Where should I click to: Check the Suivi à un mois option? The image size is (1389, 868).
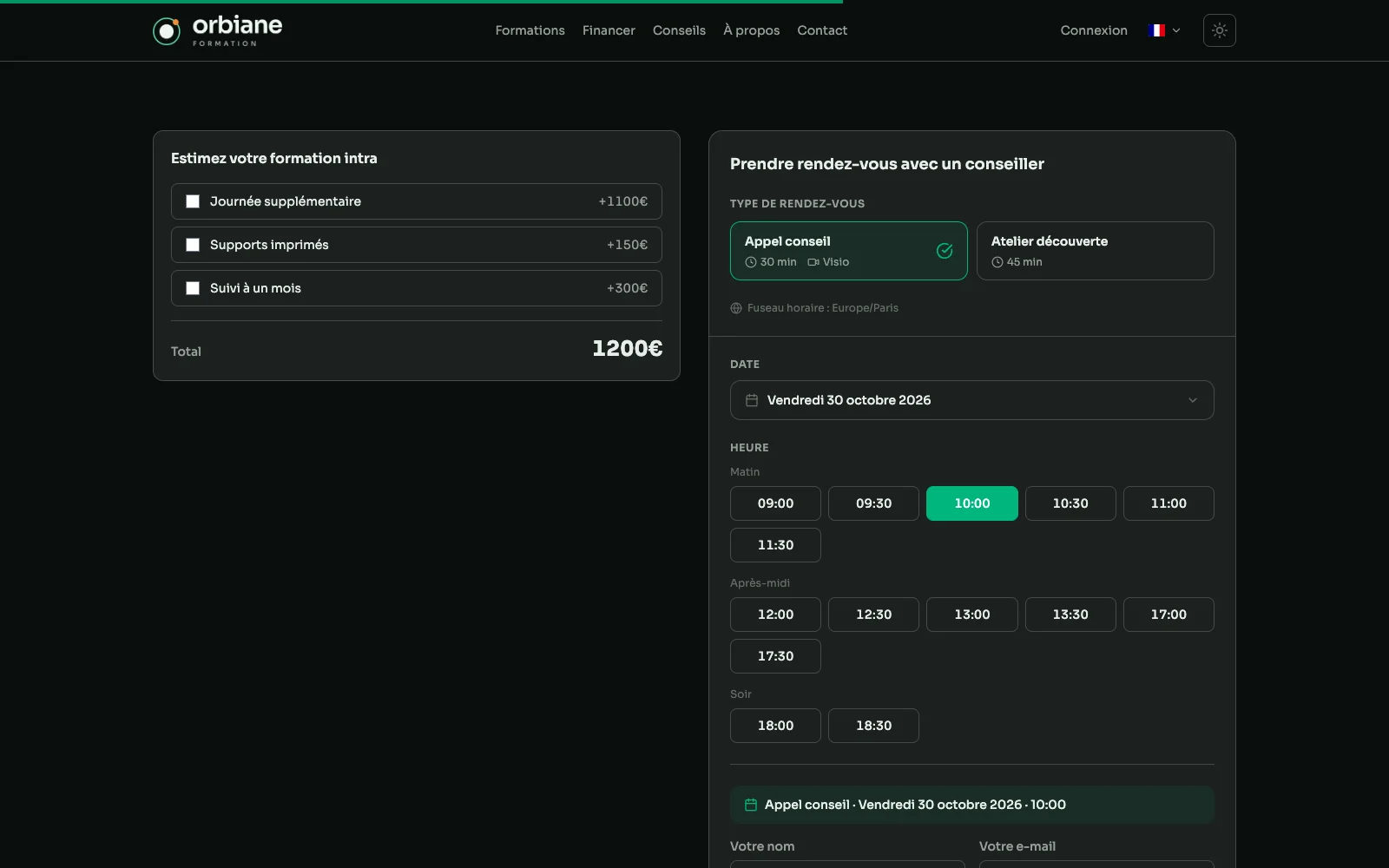193,288
